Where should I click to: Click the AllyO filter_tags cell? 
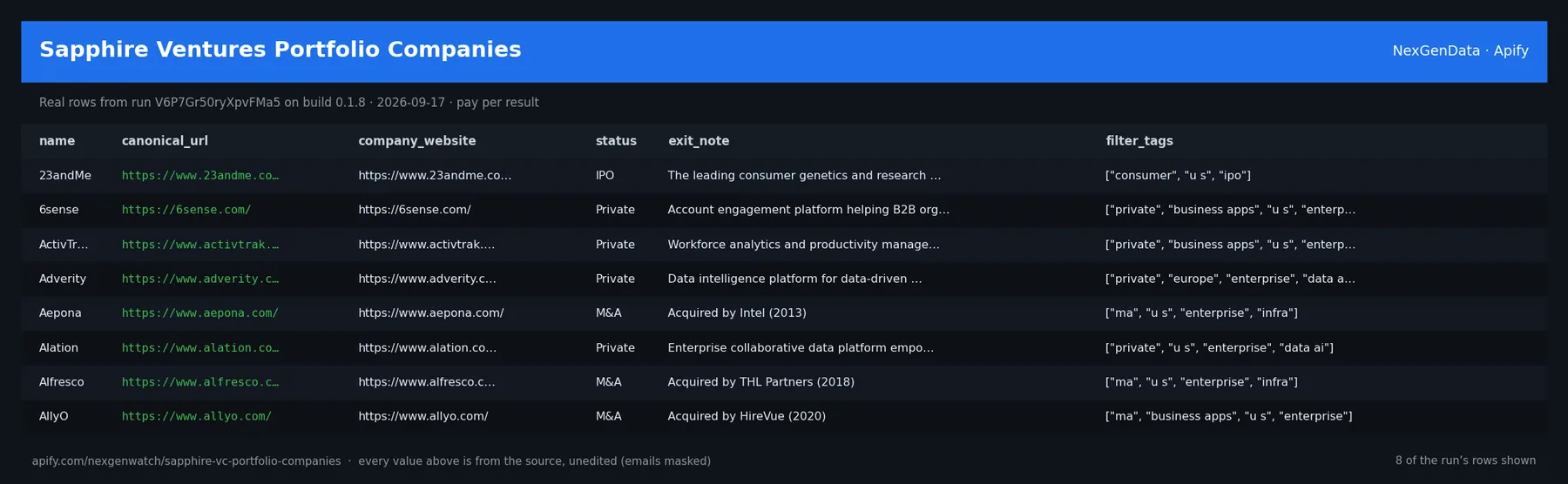tap(1229, 416)
